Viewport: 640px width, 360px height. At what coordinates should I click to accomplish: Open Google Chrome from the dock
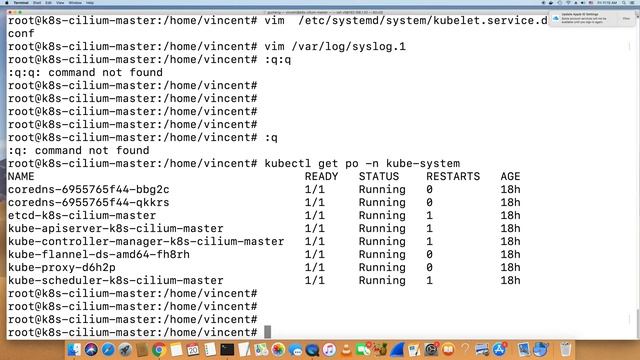[x=159, y=349]
